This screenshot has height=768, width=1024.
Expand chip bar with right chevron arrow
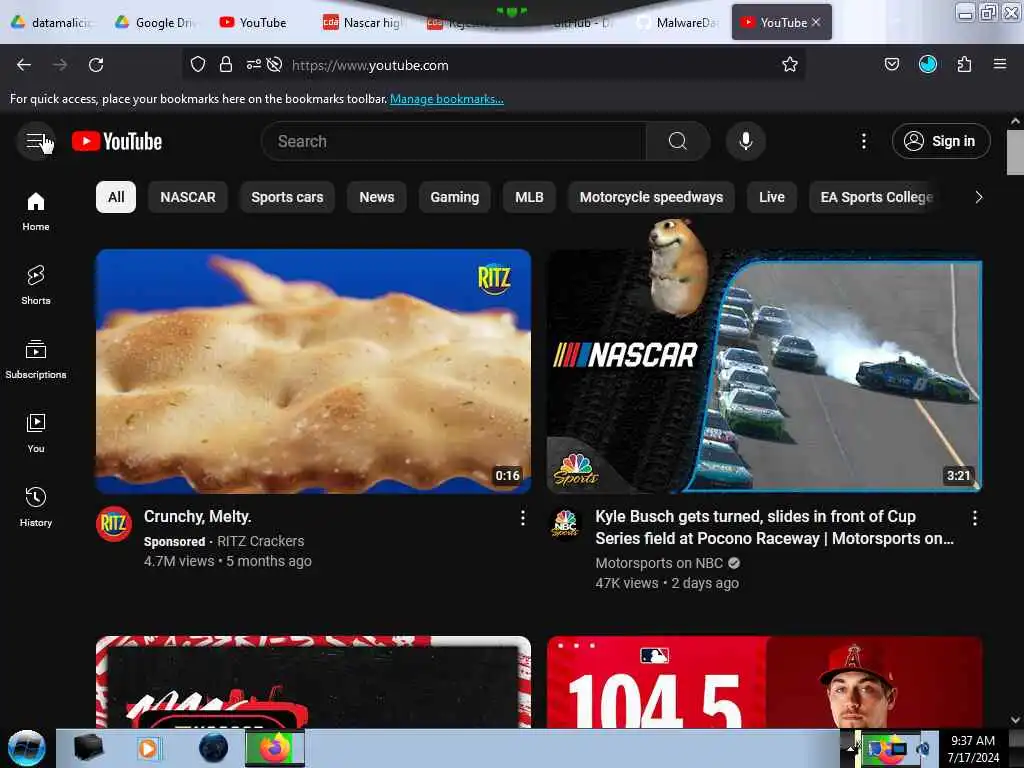(x=978, y=197)
